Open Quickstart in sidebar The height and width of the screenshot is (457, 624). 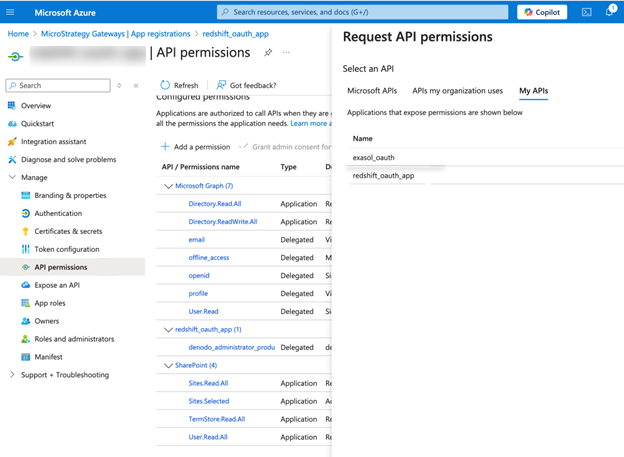pyautogui.click(x=38, y=123)
